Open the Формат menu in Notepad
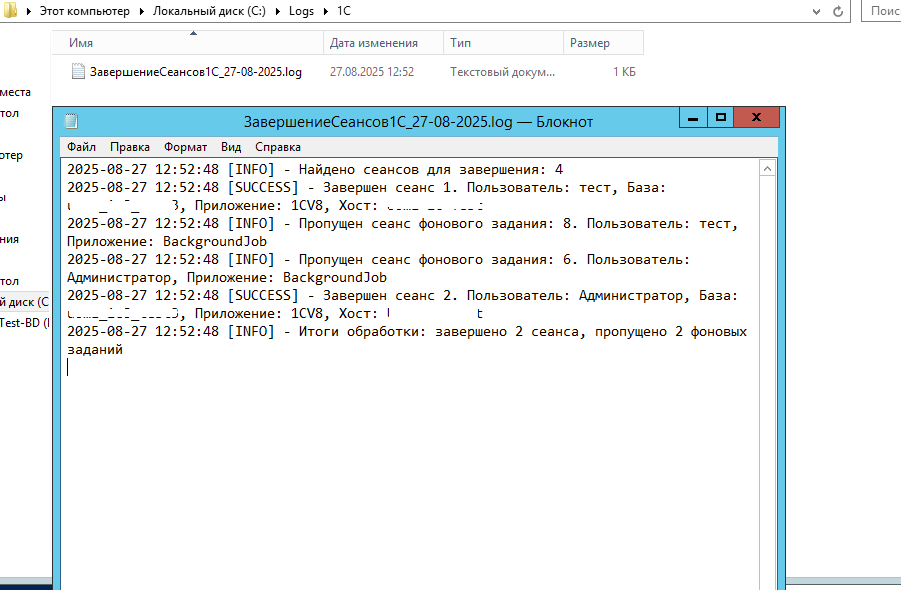This screenshot has width=901, height=590. point(185,147)
